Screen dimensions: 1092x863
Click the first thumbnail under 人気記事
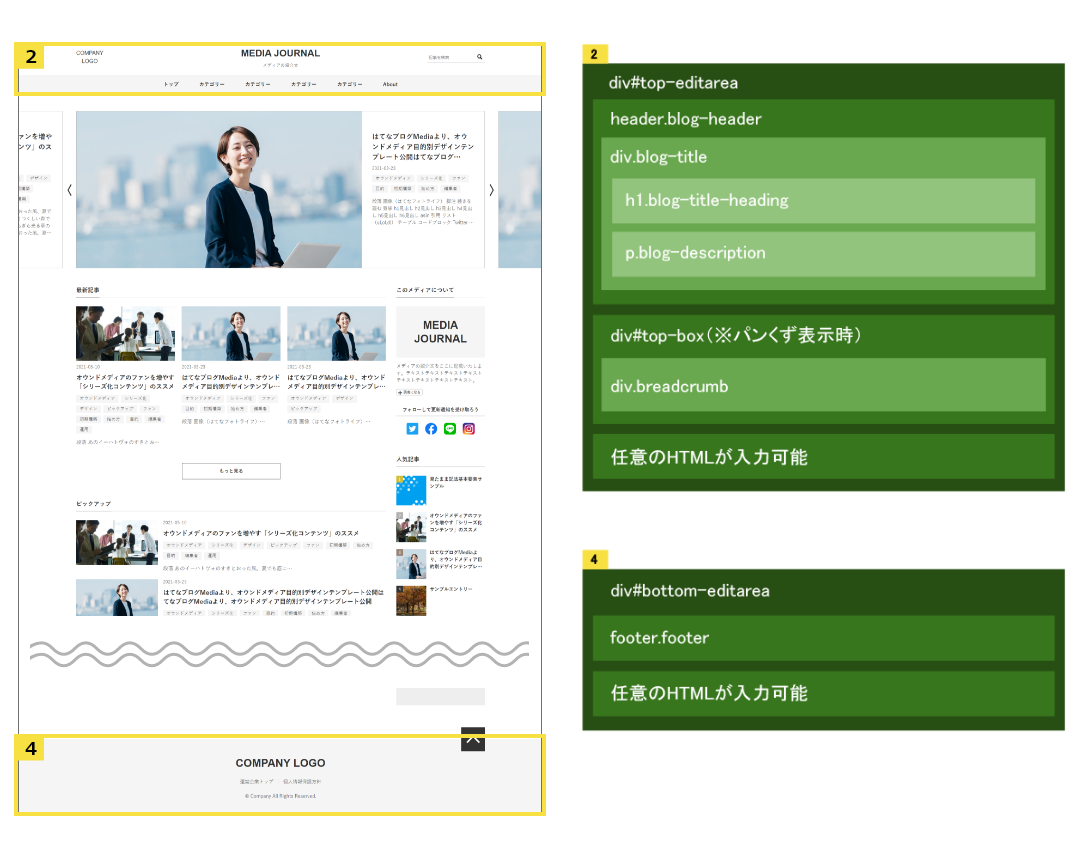coord(411,490)
